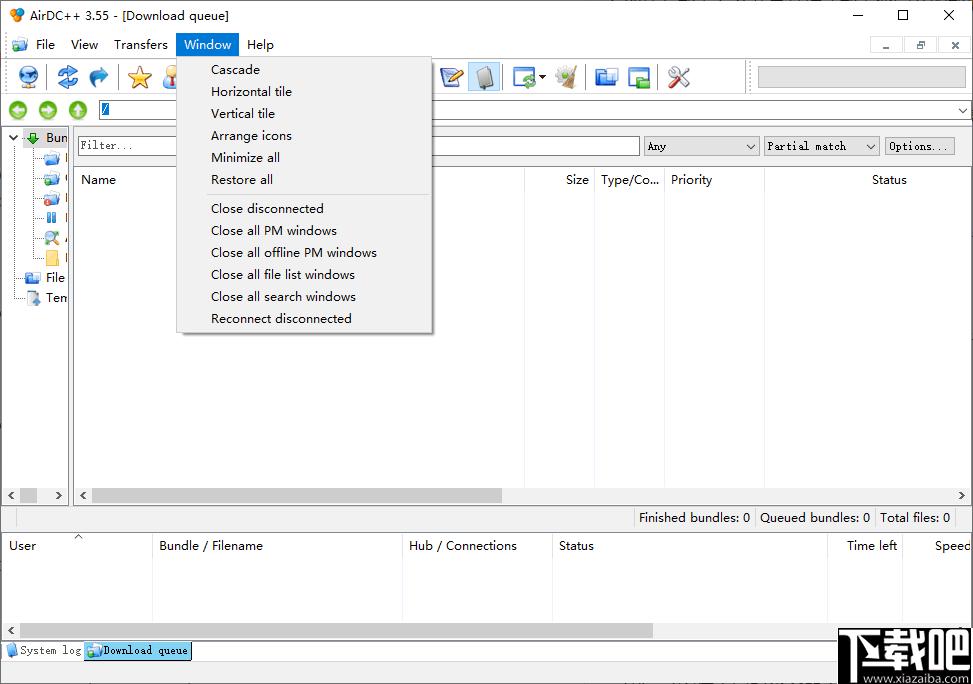The image size is (973, 684).
Task: Select the blue folder with red badge
Action: pos(52,199)
